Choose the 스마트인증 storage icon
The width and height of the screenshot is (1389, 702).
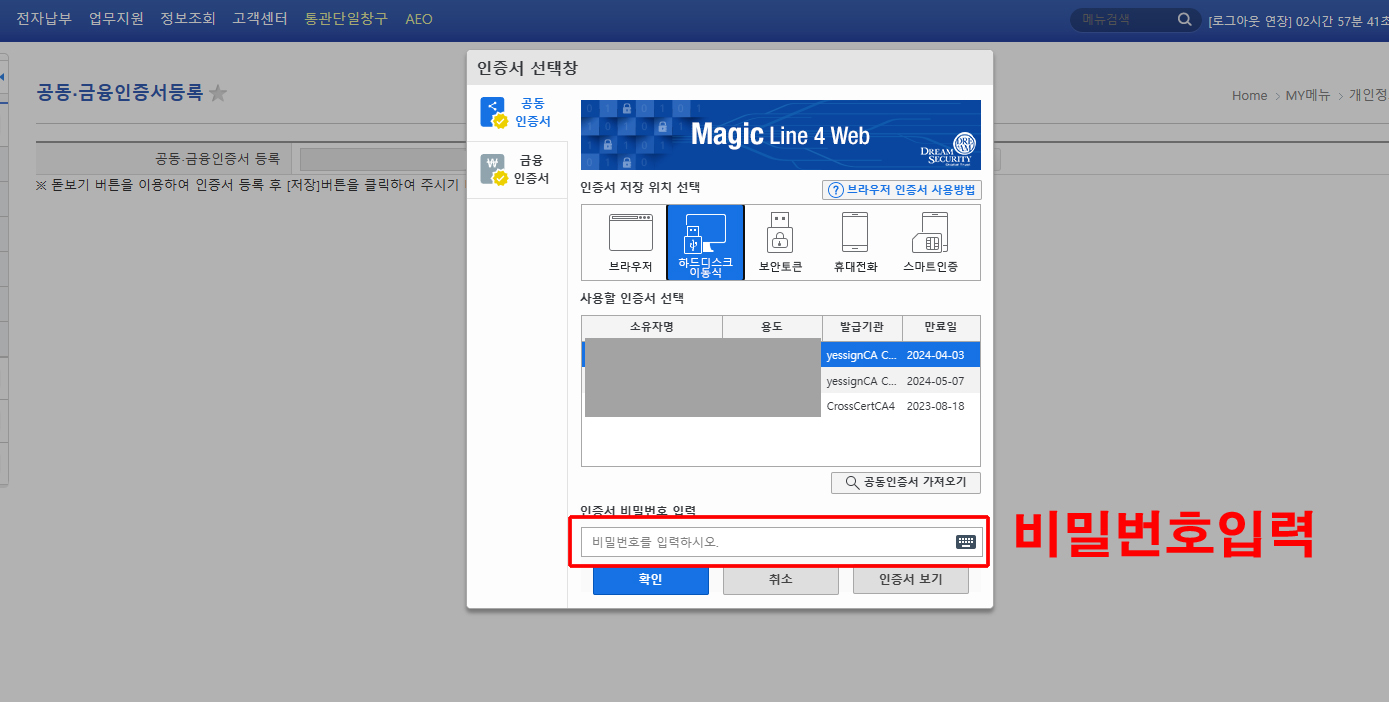click(930, 243)
